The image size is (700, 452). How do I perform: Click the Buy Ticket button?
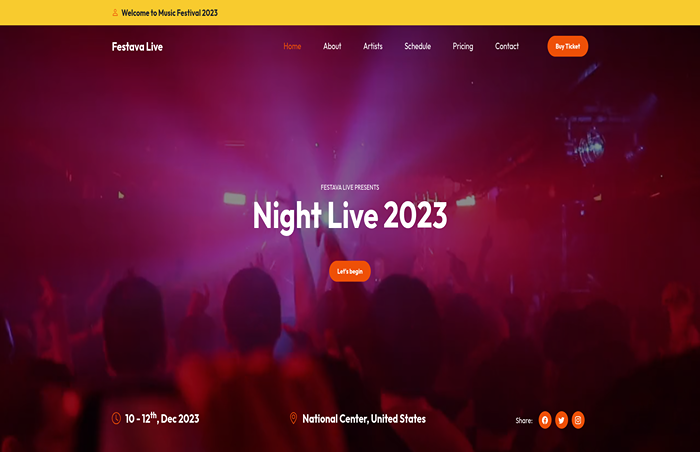point(567,46)
